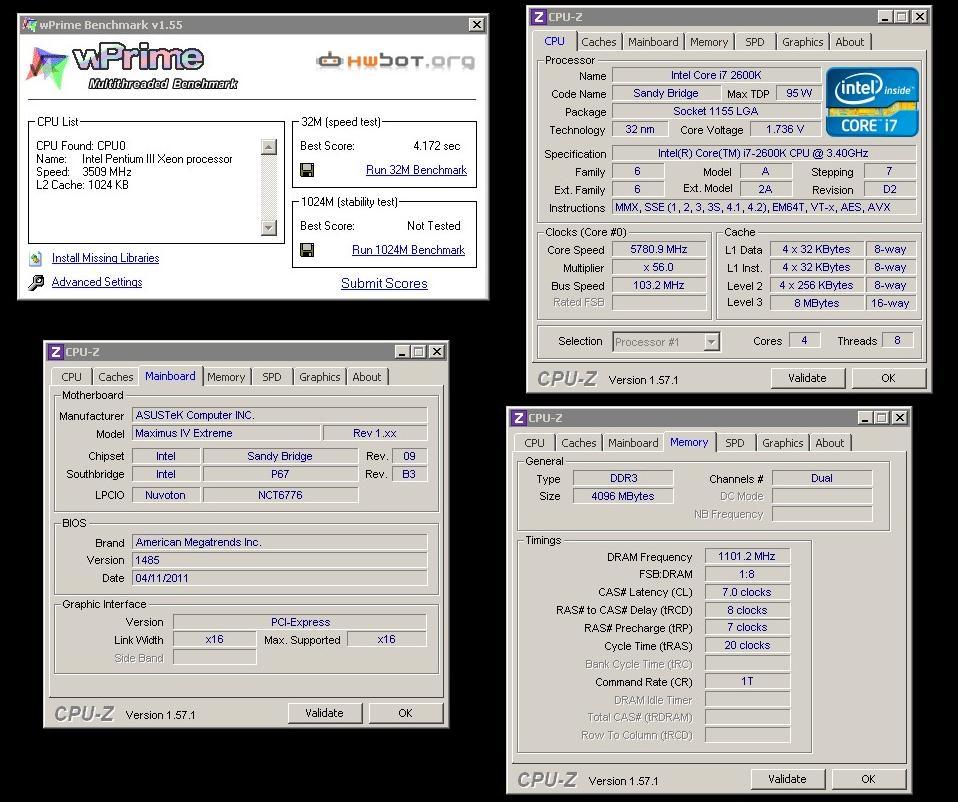Screen dimensions: 958x802
Task: Switch to Graphics tab in the Mainboard window
Action: coord(320,377)
